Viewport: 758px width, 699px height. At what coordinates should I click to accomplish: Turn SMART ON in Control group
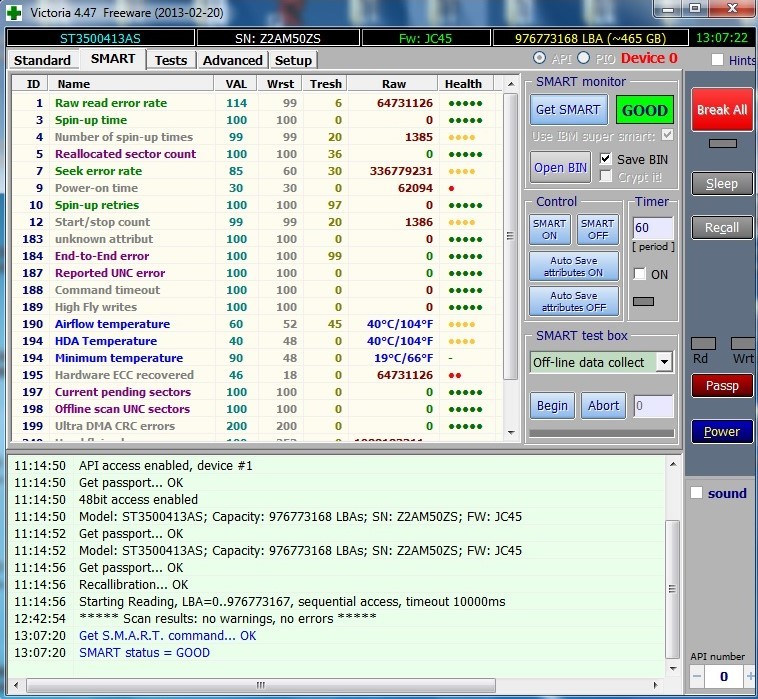(x=549, y=230)
